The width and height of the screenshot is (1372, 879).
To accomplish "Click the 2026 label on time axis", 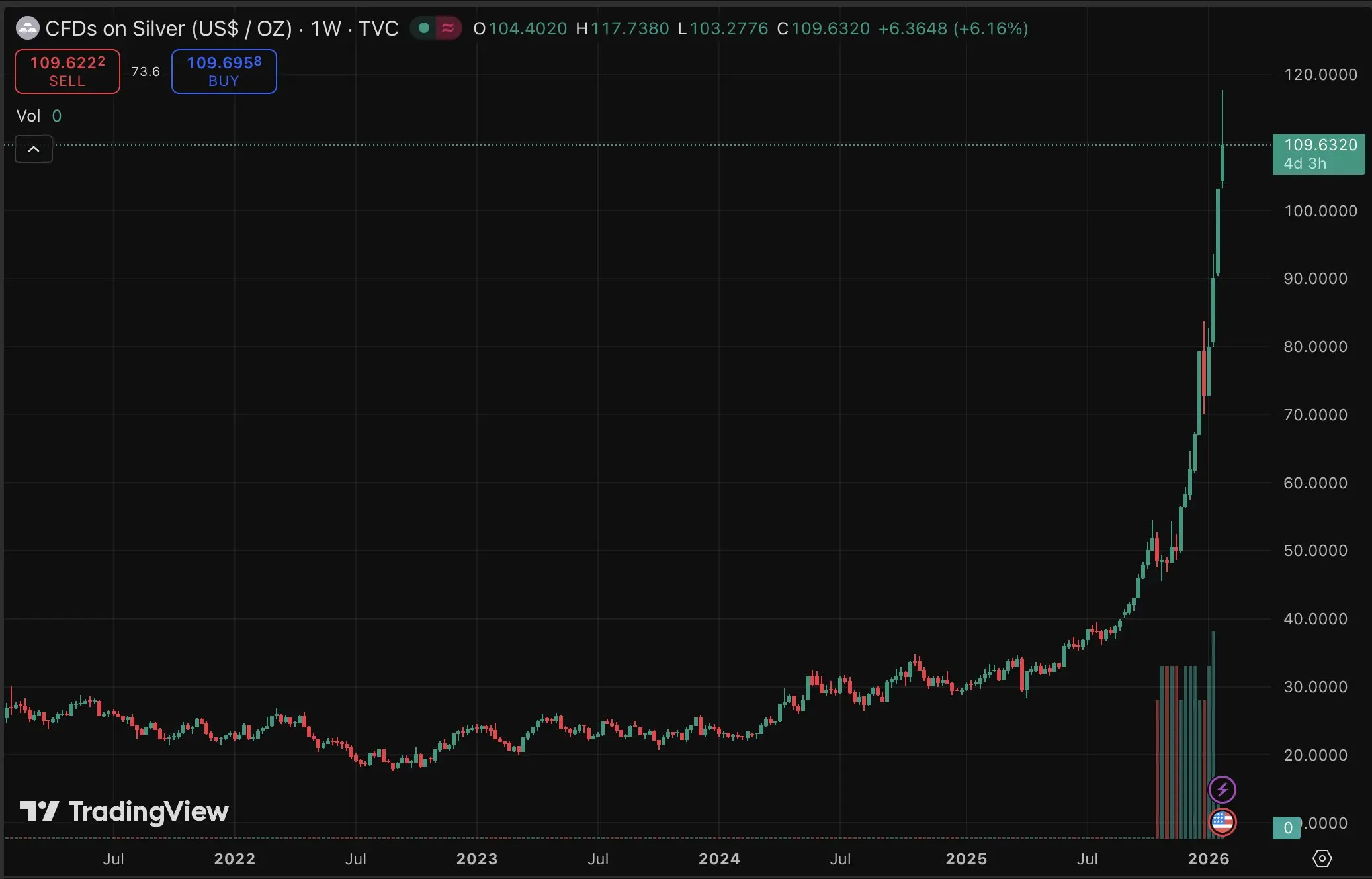I will tap(1208, 858).
